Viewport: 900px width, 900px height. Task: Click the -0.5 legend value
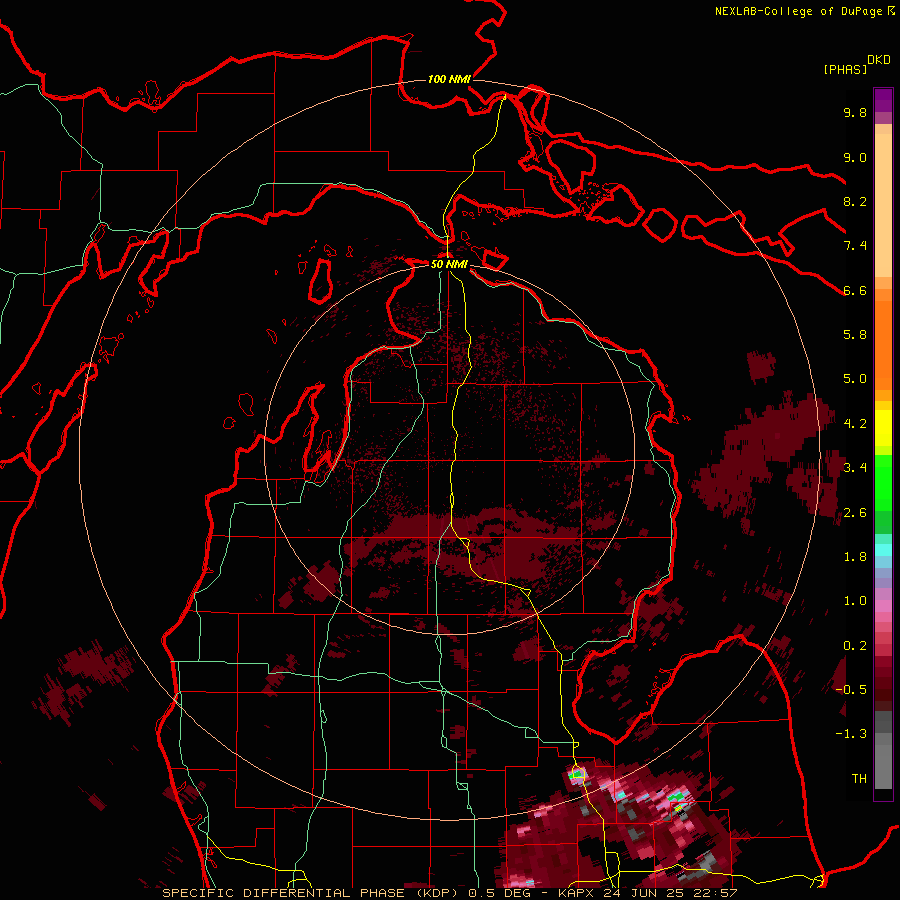851,690
